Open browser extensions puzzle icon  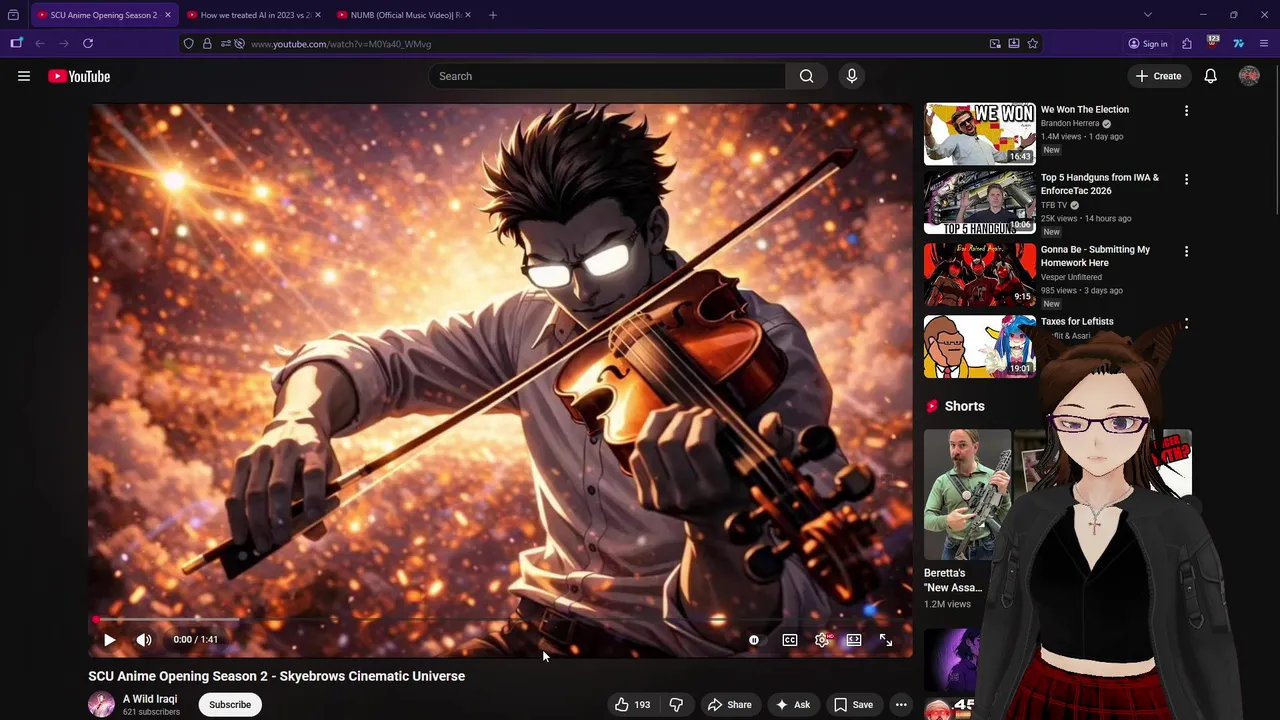[x=1187, y=44]
